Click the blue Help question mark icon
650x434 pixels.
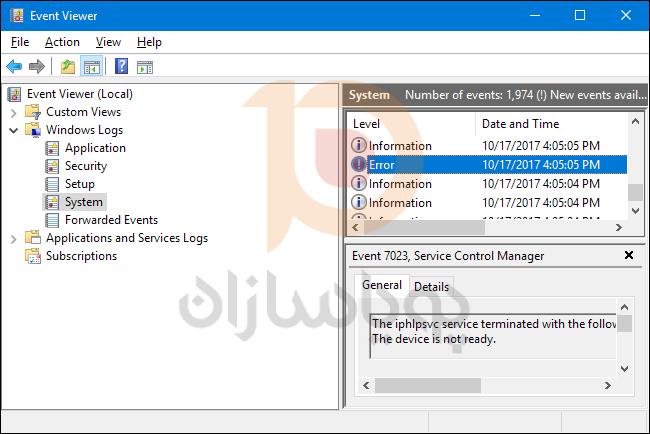(x=121, y=67)
